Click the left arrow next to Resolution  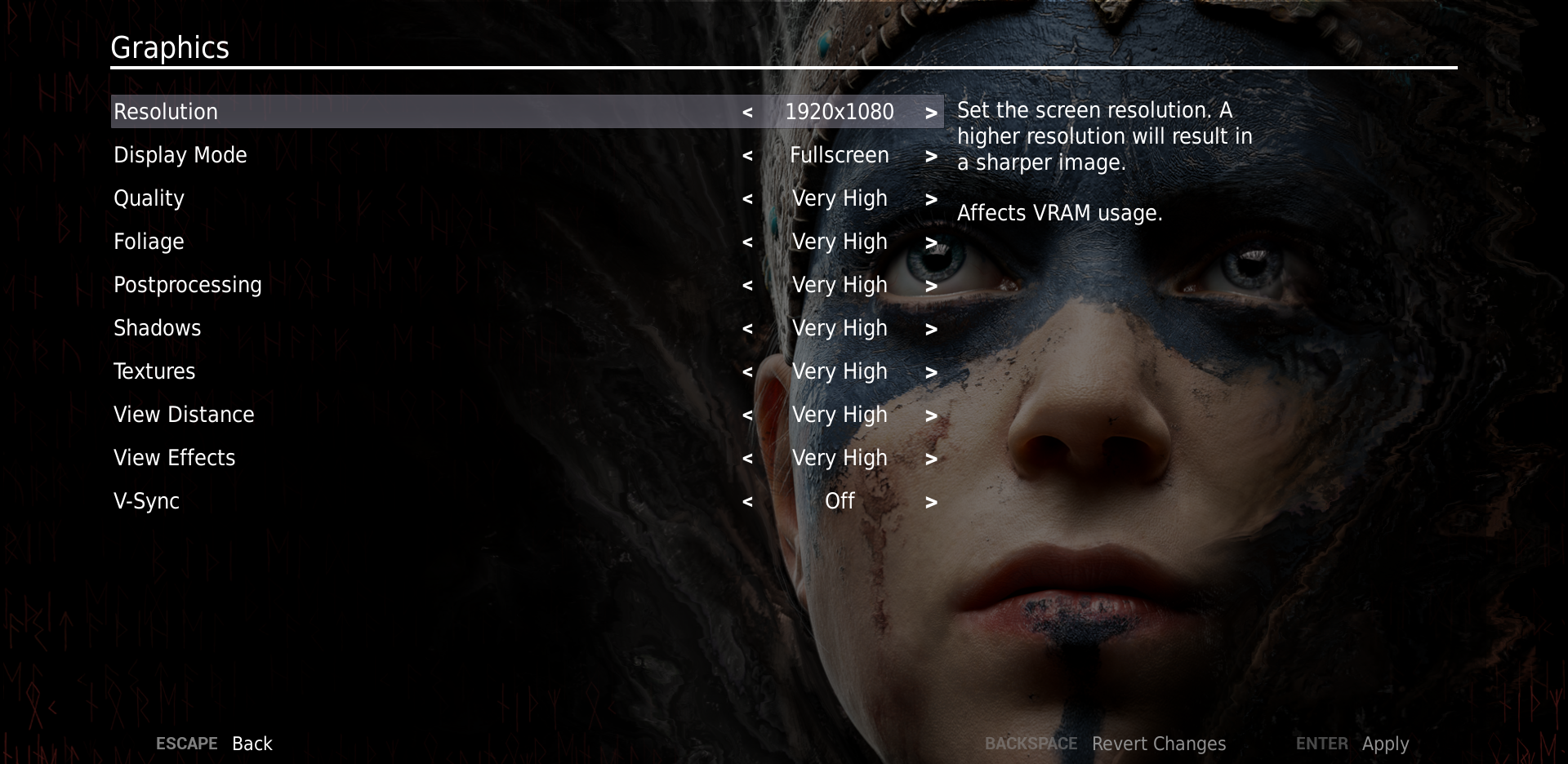pyautogui.click(x=747, y=113)
